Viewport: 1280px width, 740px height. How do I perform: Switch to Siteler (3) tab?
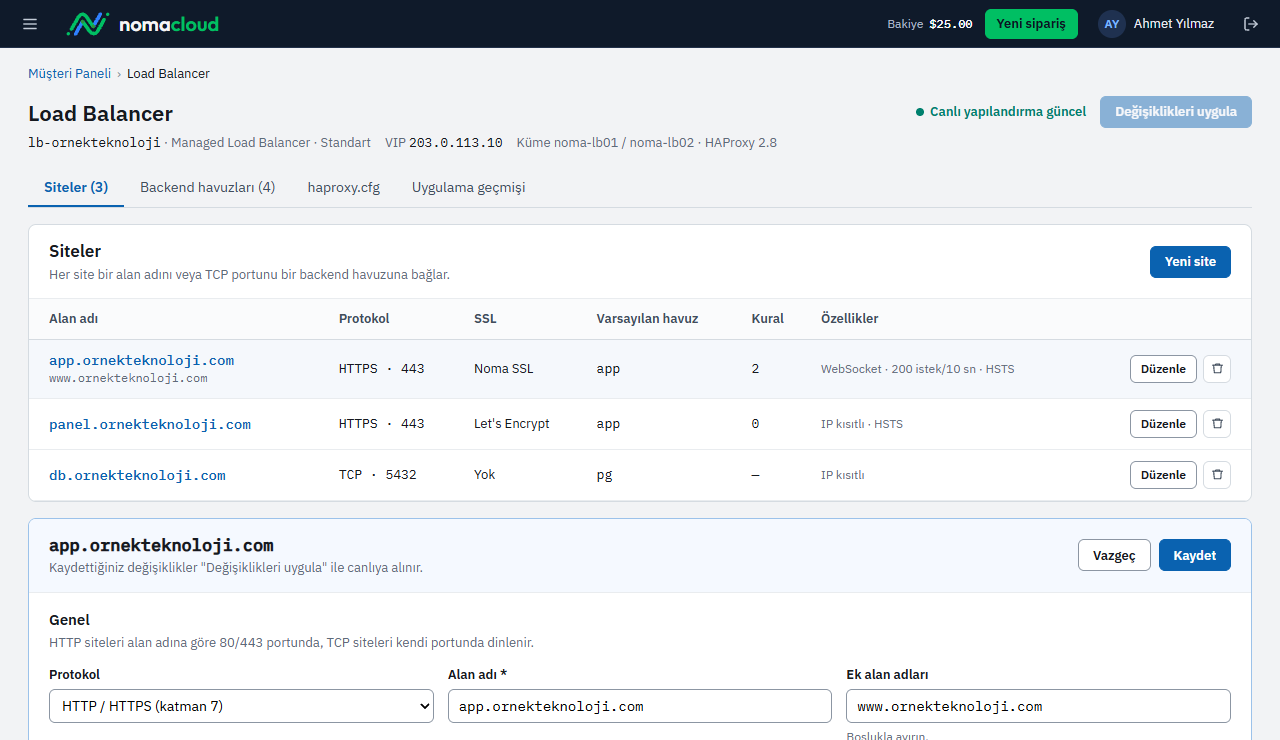[x=76, y=188]
